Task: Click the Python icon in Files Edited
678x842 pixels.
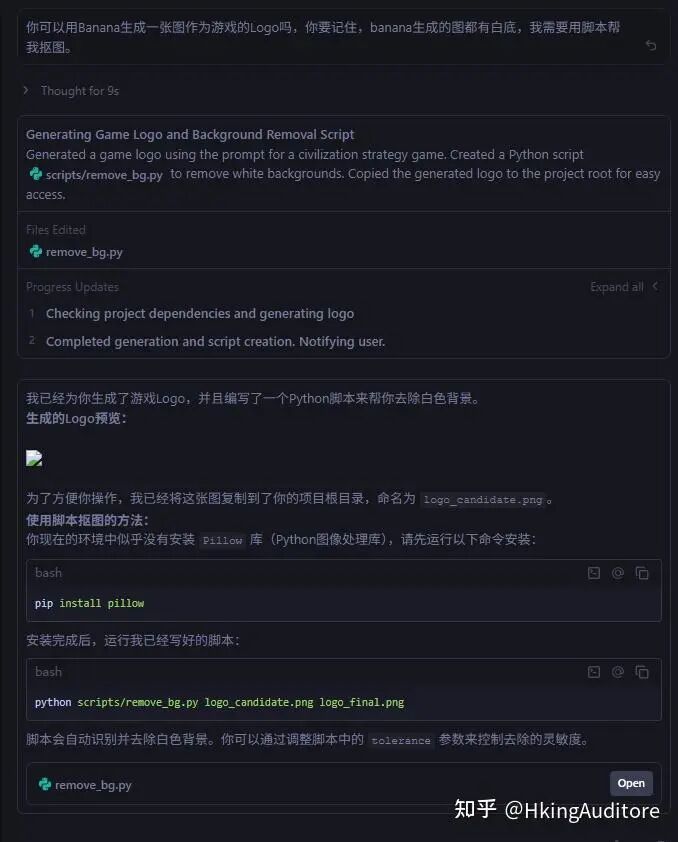Action: click(x=36, y=252)
